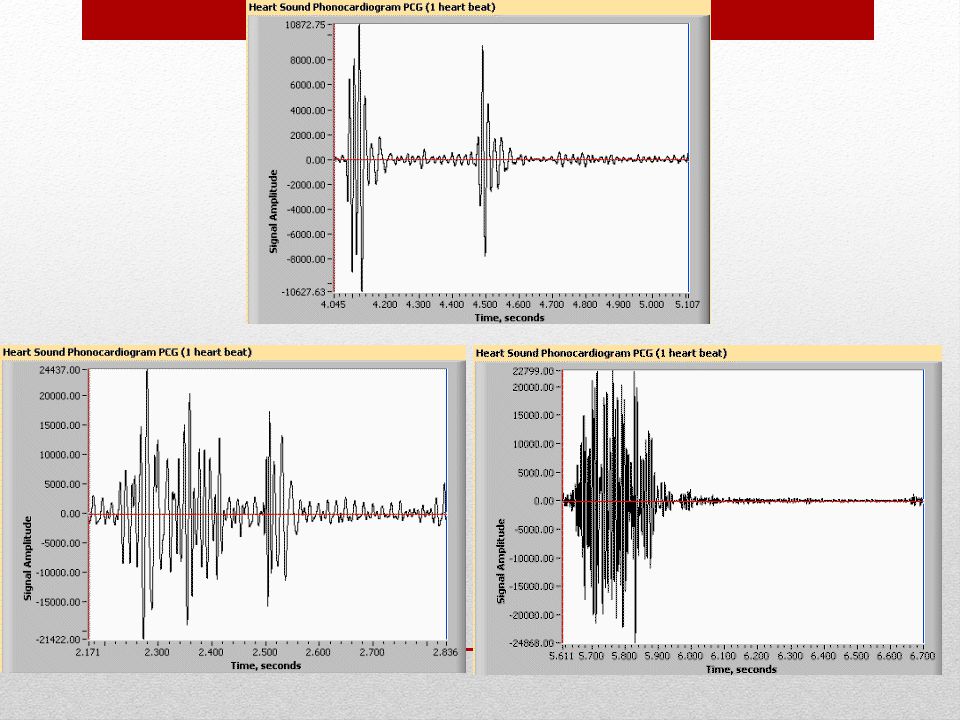Image resolution: width=960 pixels, height=720 pixels.
Task: Click the 6.400 time axis label
Action: pos(823,656)
